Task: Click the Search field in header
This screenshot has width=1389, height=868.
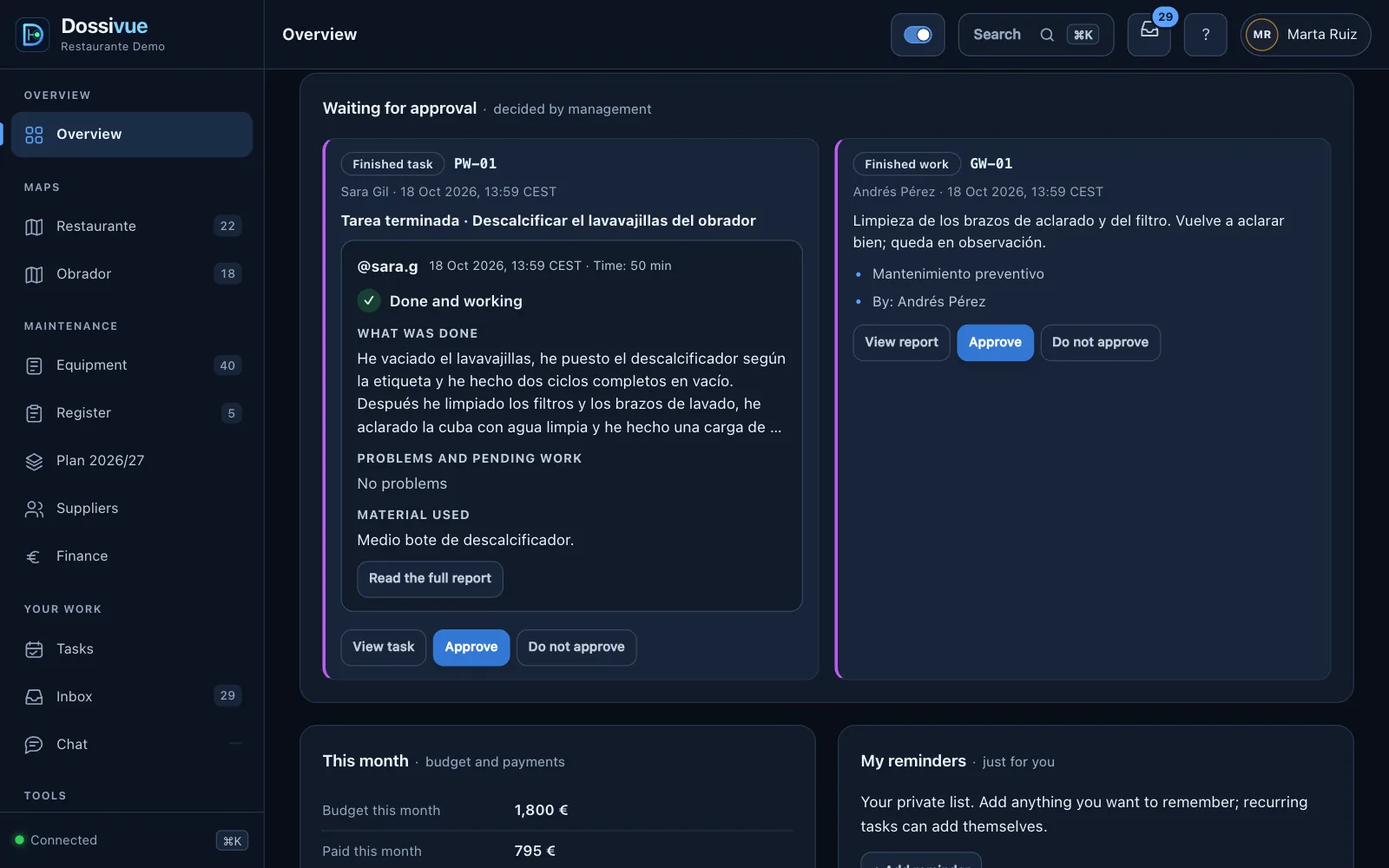Action: pyautogui.click(x=1036, y=35)
